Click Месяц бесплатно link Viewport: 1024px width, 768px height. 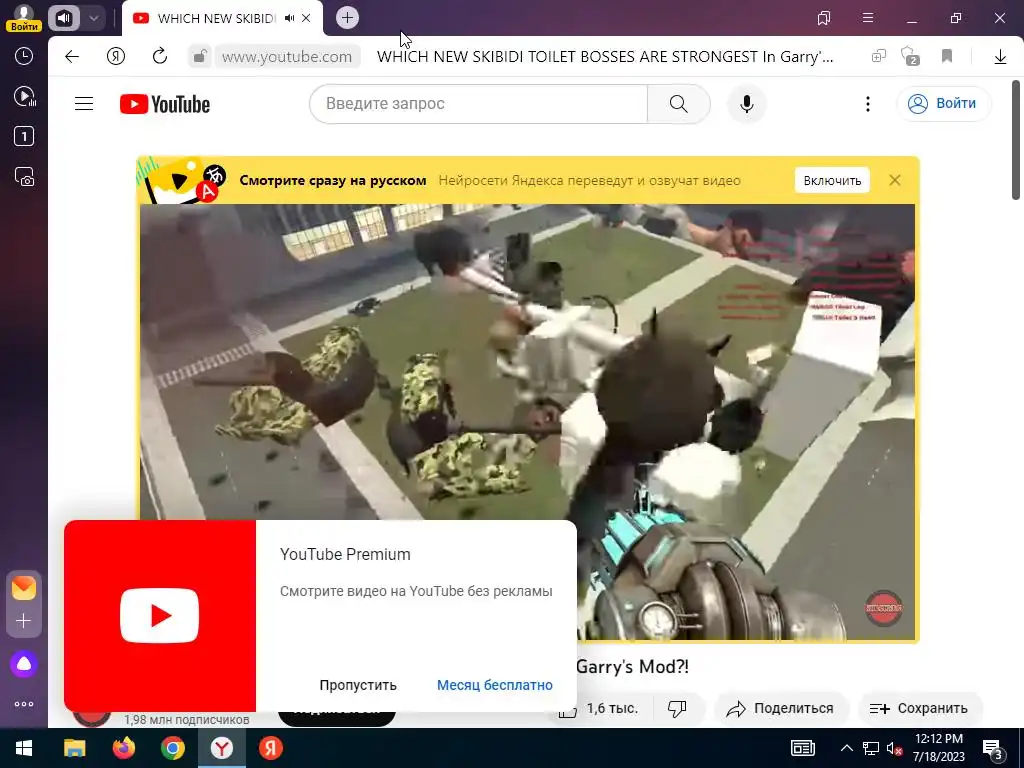coord(495,685)
